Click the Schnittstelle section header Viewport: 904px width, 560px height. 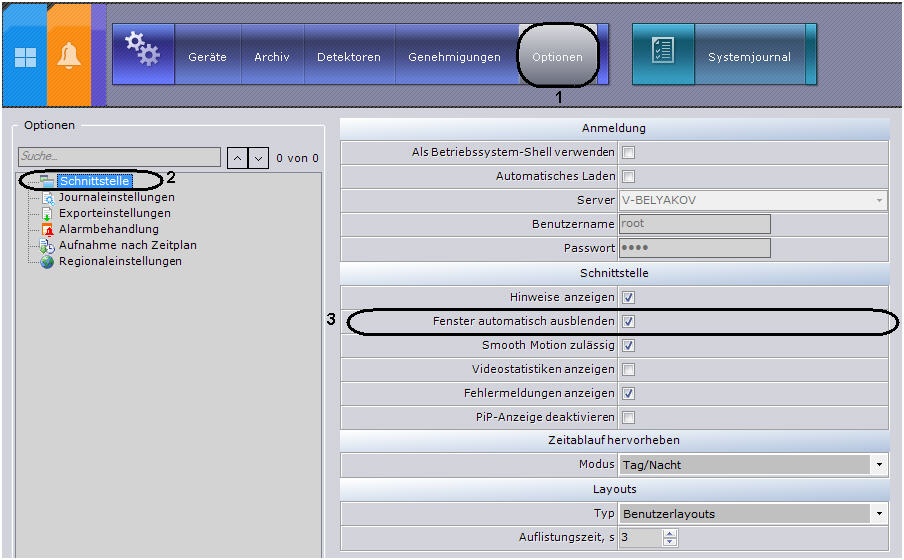[x=614, y=273]
